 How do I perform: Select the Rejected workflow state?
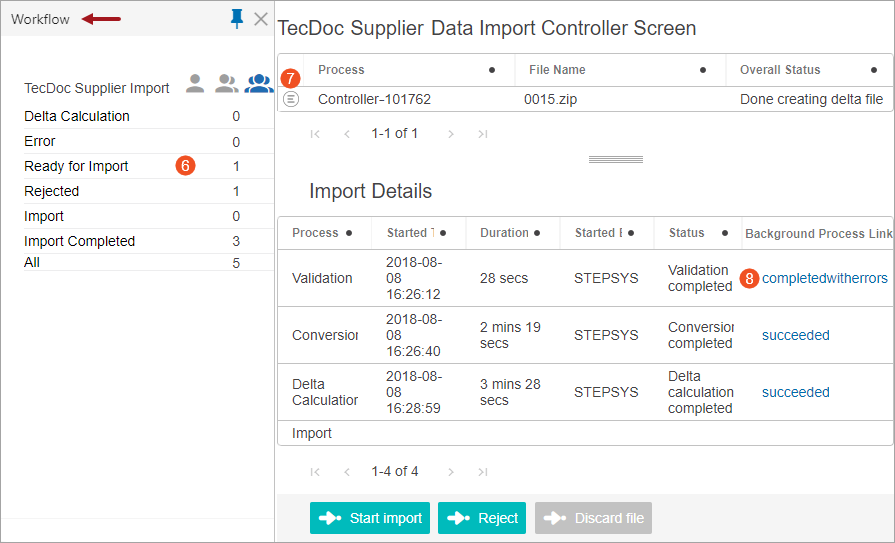[51, 191]
